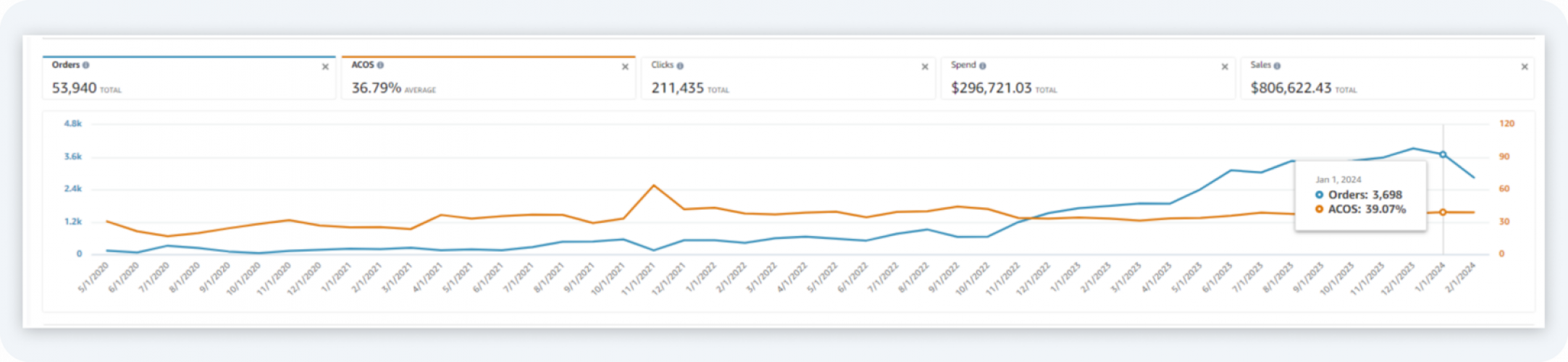Click the 3.6k left axis label
The image size is (1568, 362).
[73, 156]
